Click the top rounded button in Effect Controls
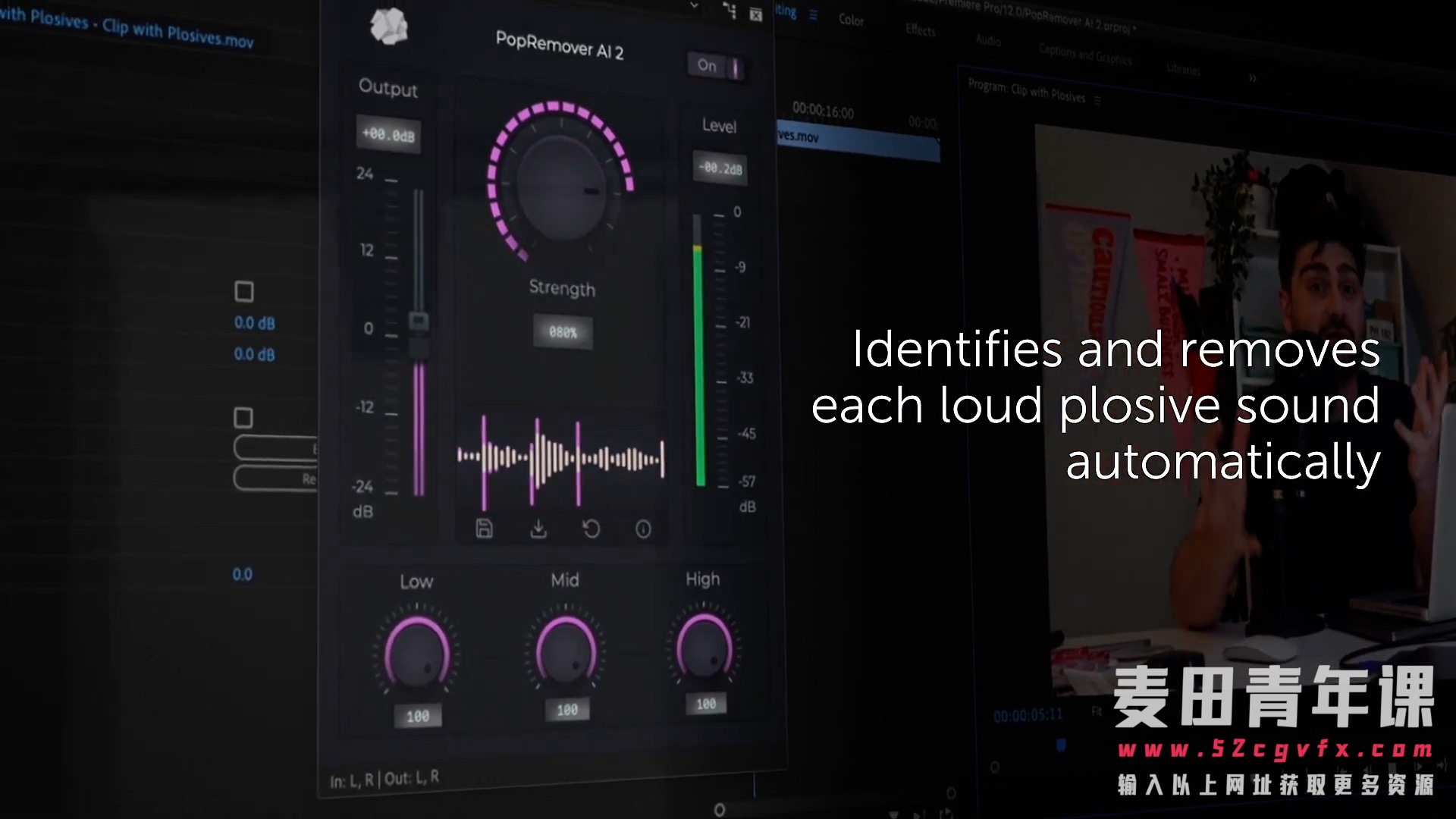The height and width of the screenshot is (819, 1456). [x=276, y=447]
